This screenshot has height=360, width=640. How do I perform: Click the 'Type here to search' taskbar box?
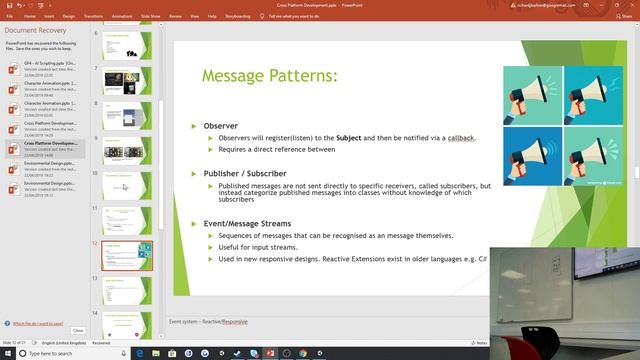pyautogui.click(x=73, y=353)
